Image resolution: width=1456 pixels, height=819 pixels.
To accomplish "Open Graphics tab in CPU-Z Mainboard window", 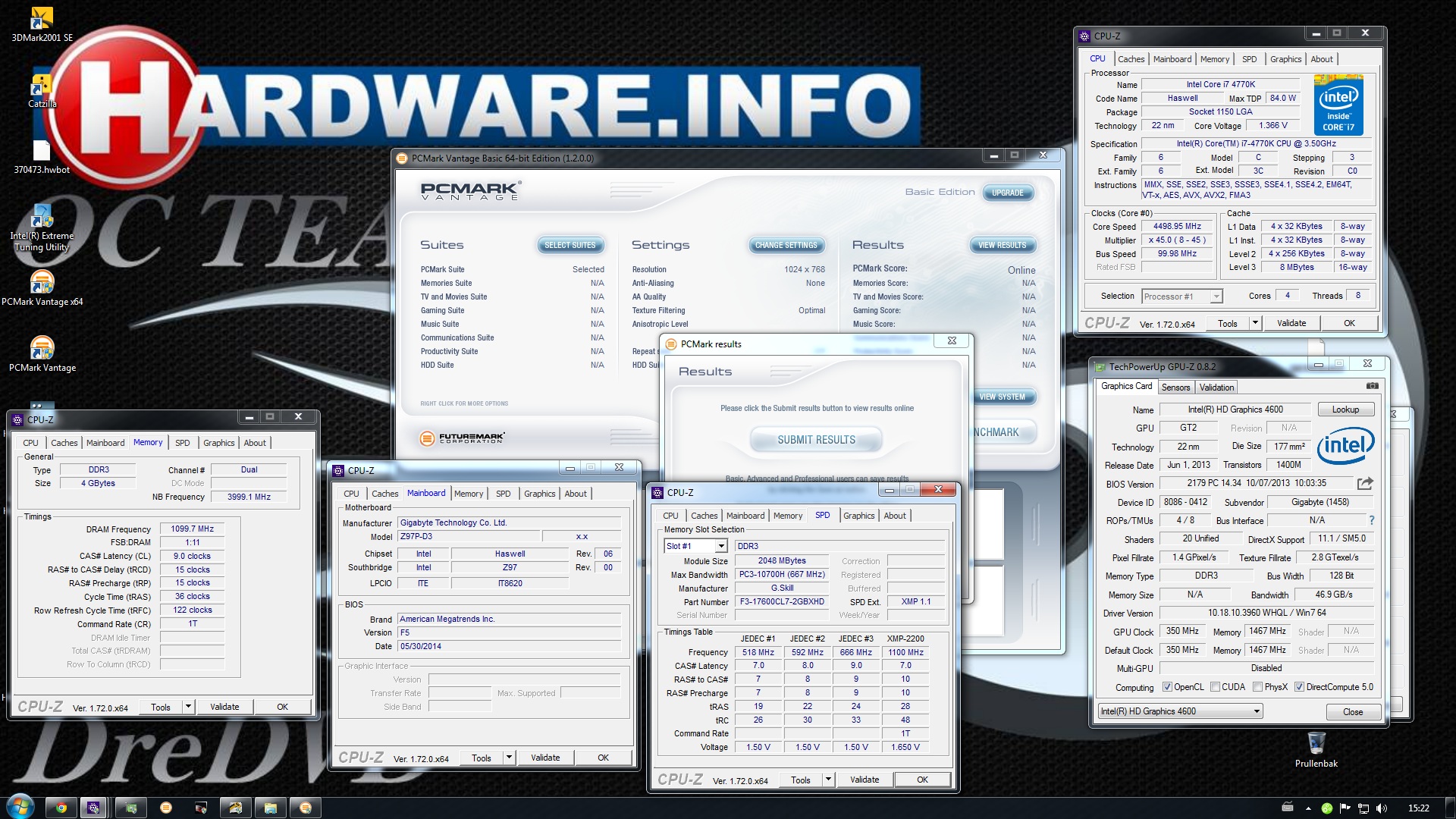I will point(539,494).
